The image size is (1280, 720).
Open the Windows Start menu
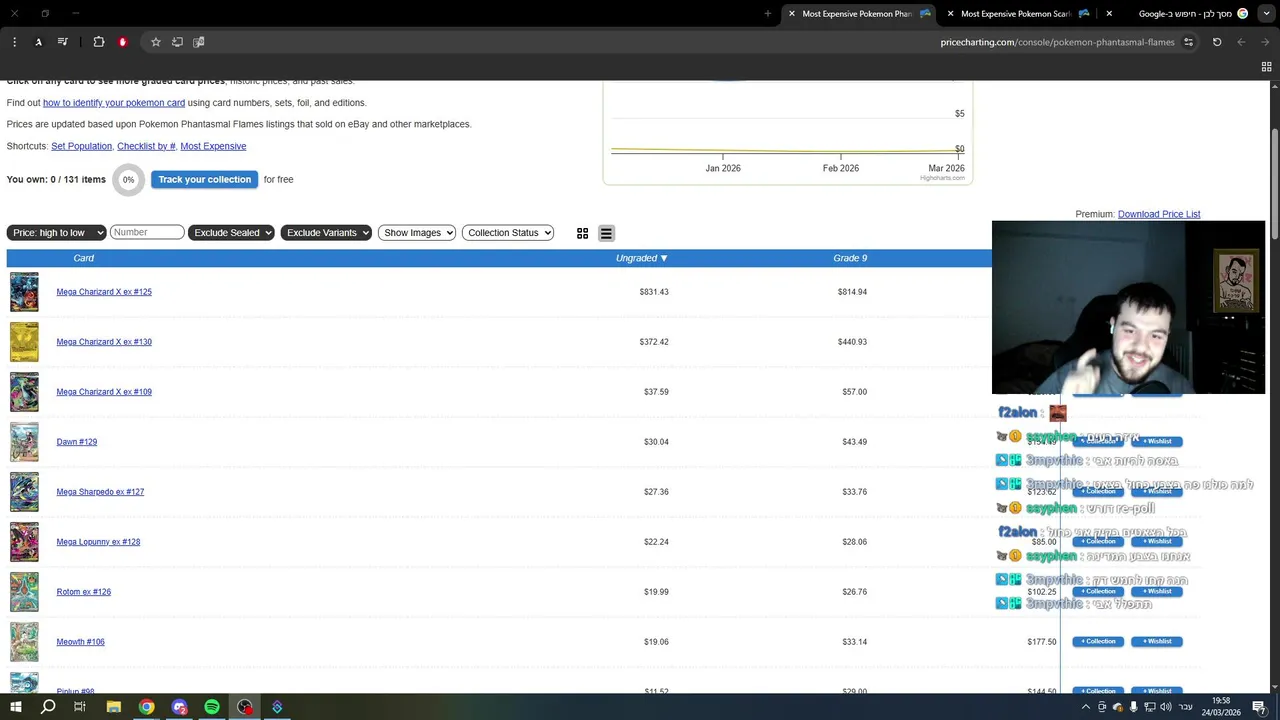click(x=16, y=707)
